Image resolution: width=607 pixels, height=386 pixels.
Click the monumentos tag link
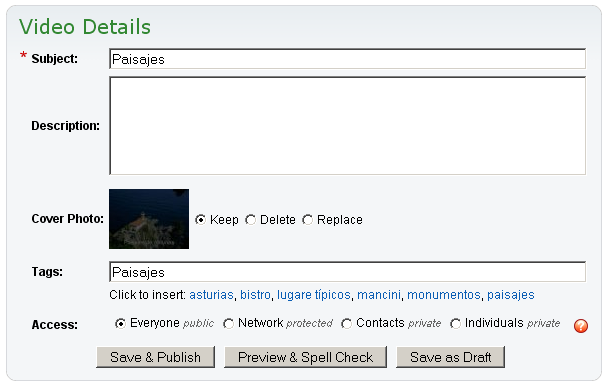444,295
